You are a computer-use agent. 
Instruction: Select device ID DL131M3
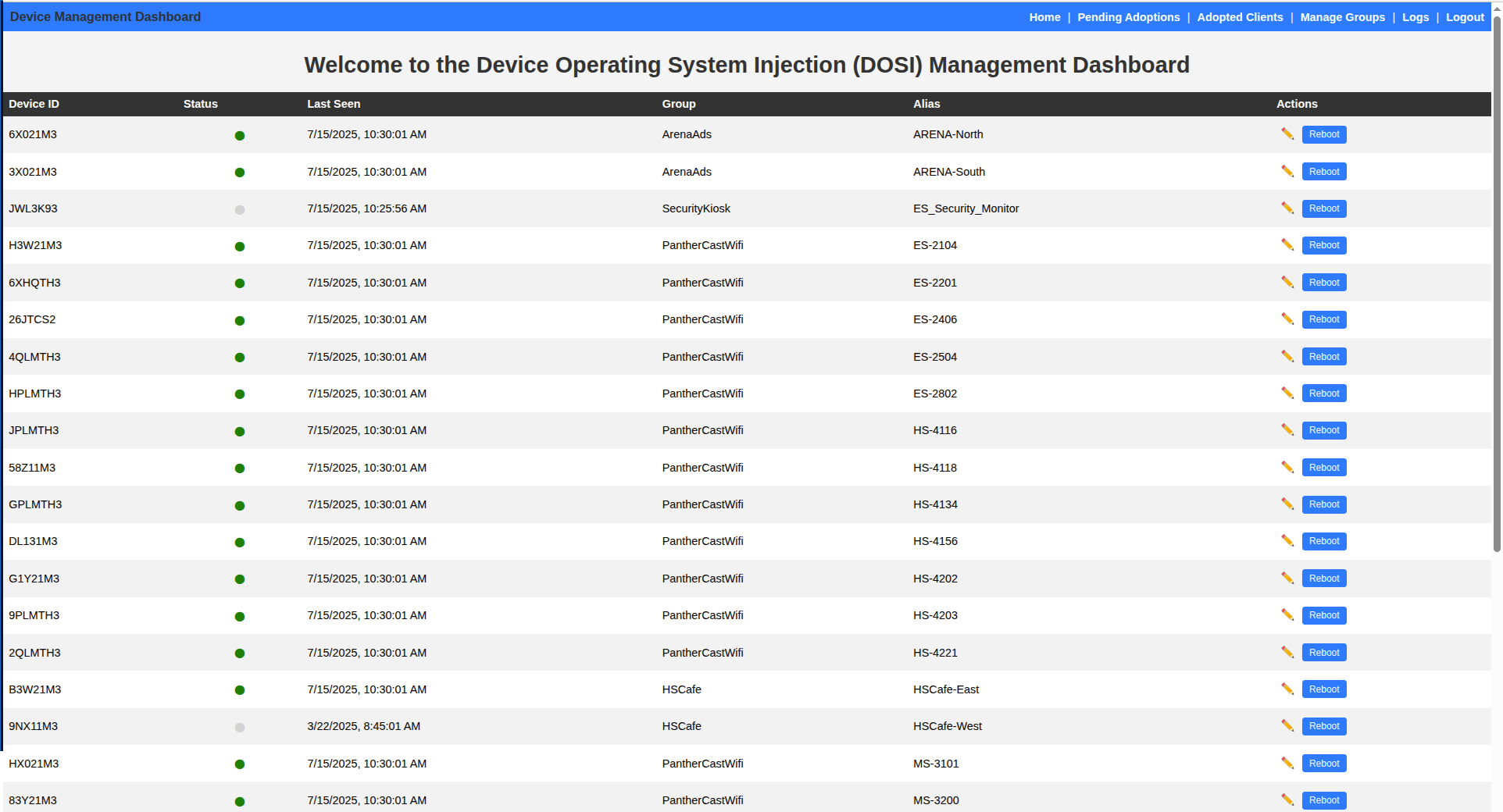pos(33,541)
